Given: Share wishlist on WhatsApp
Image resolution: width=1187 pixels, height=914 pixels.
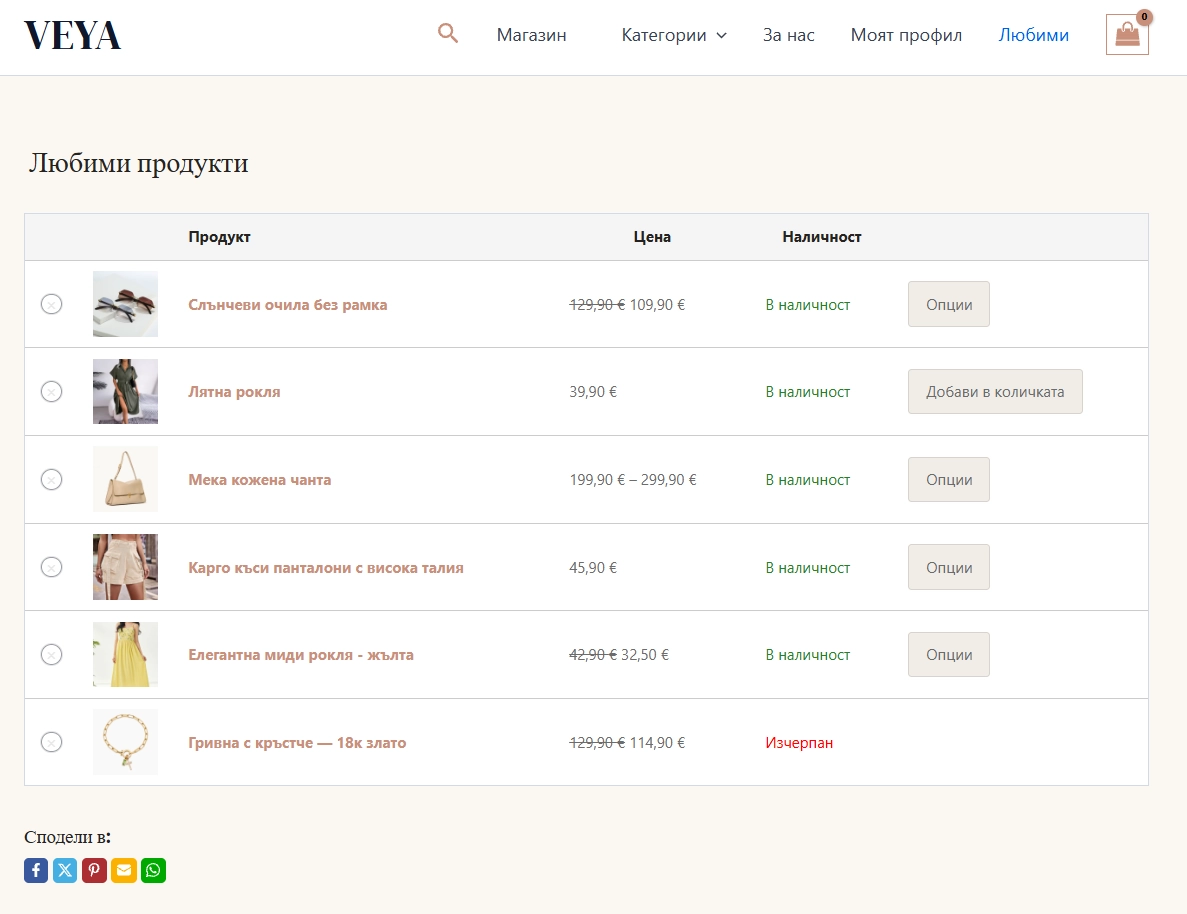Looking at the screenshot, I should click(x=154, y=870).
